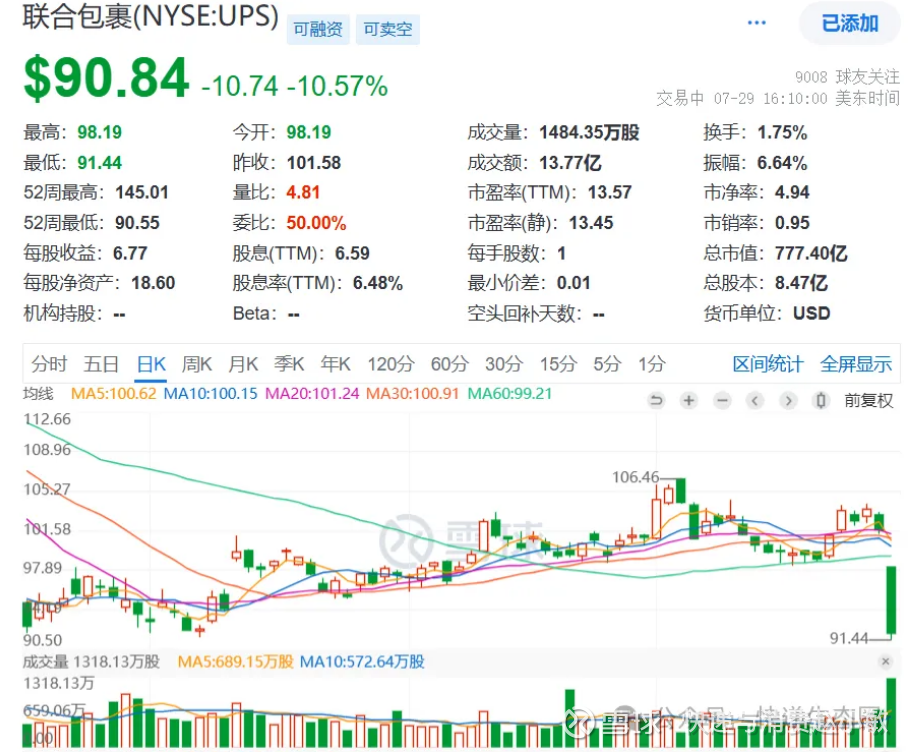
Task: Select the 年K chart tab
Action: coord(335,364)
